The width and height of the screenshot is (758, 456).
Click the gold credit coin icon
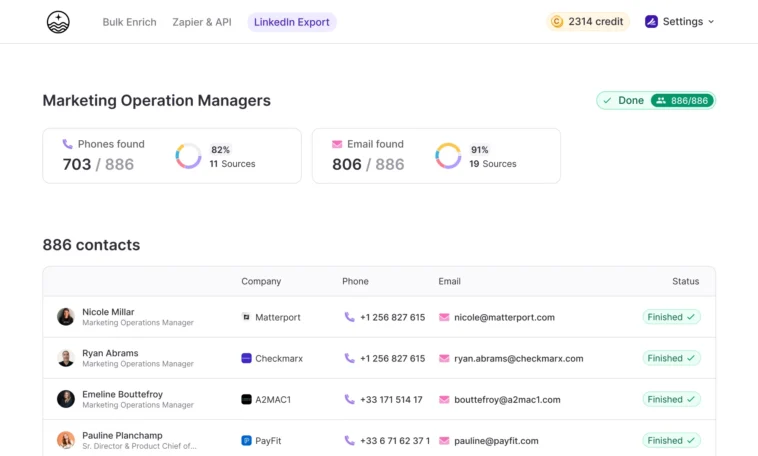557,22
